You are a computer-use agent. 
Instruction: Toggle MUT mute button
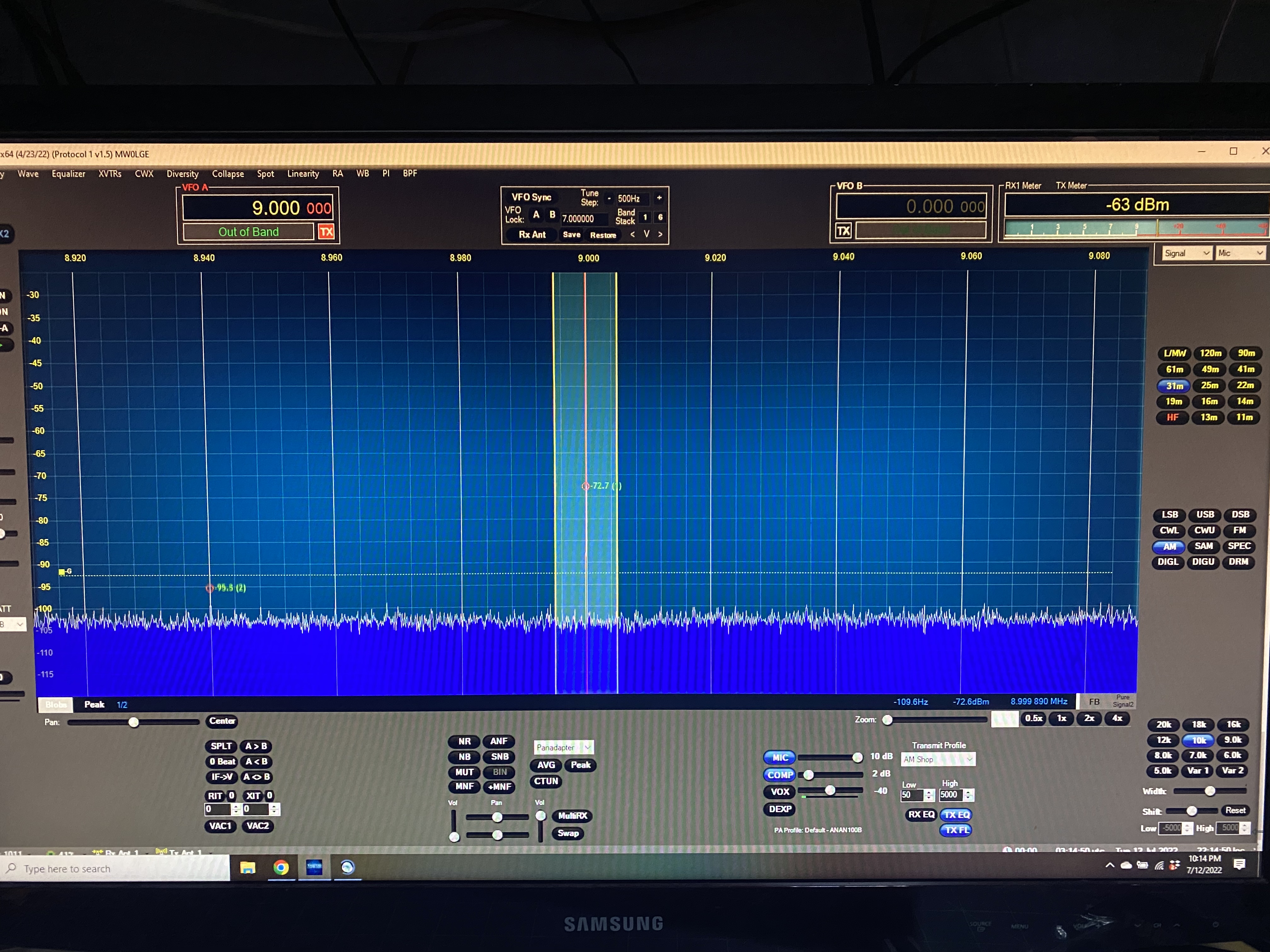pyautogui.click(x=465, y=772)
